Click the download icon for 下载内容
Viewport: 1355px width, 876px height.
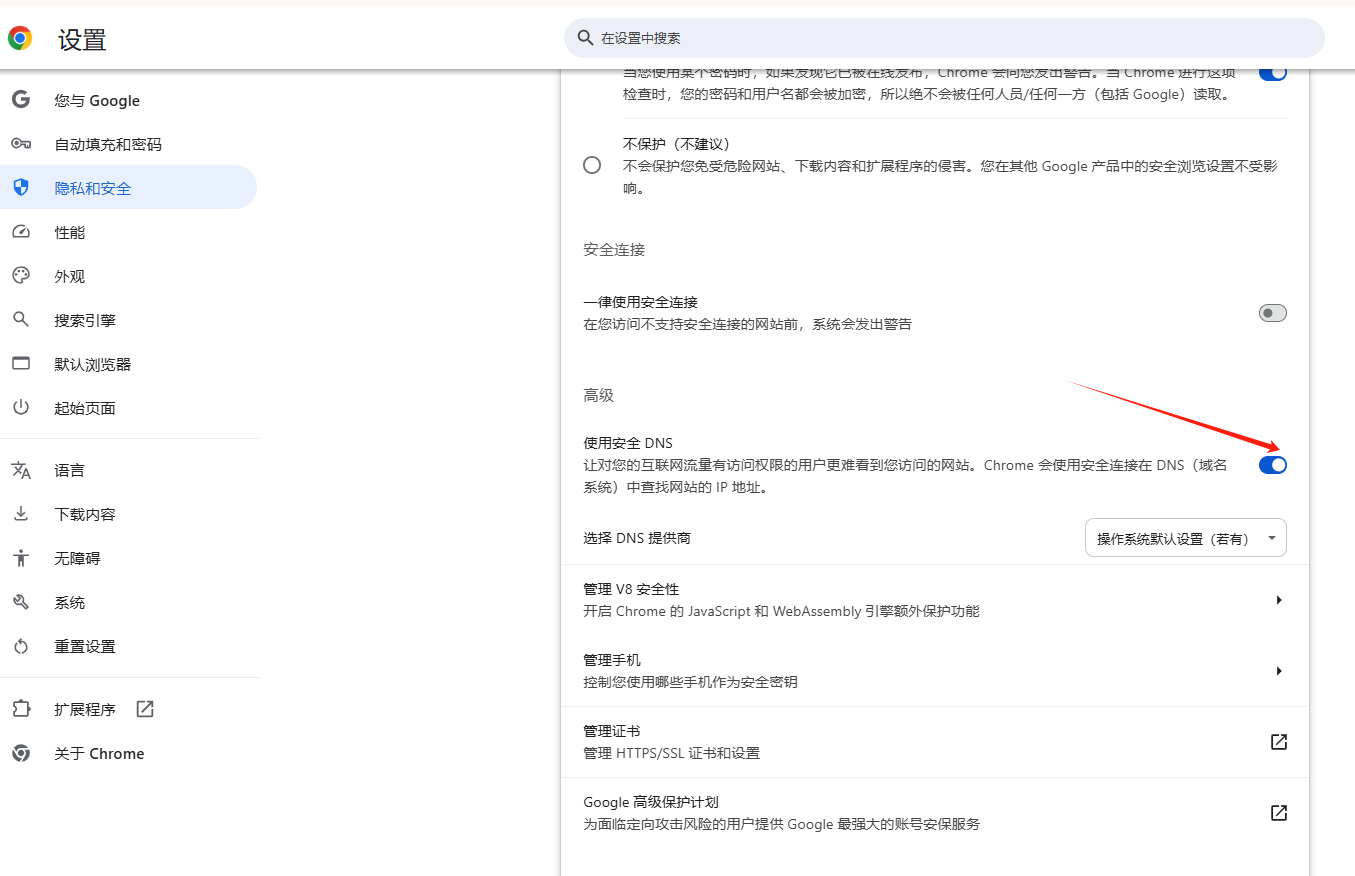21,514
